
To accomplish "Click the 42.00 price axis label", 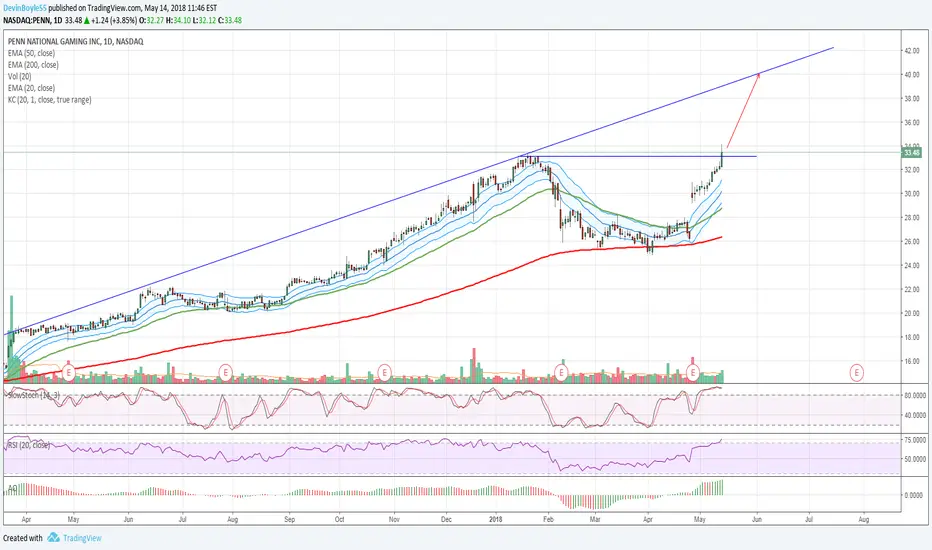I will [x=912, y=51].
